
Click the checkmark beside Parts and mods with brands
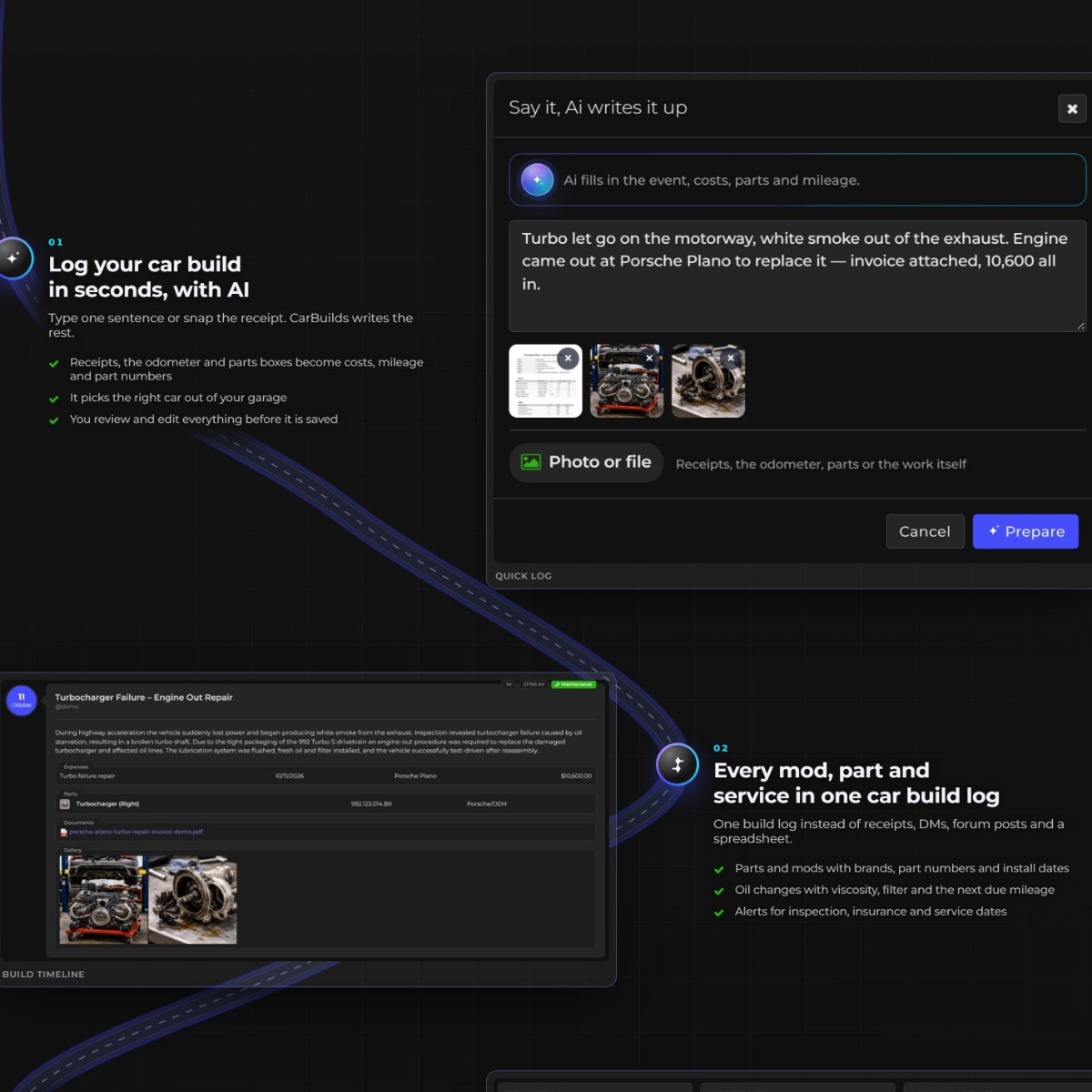pyautogui.click(x=719, y=869)
